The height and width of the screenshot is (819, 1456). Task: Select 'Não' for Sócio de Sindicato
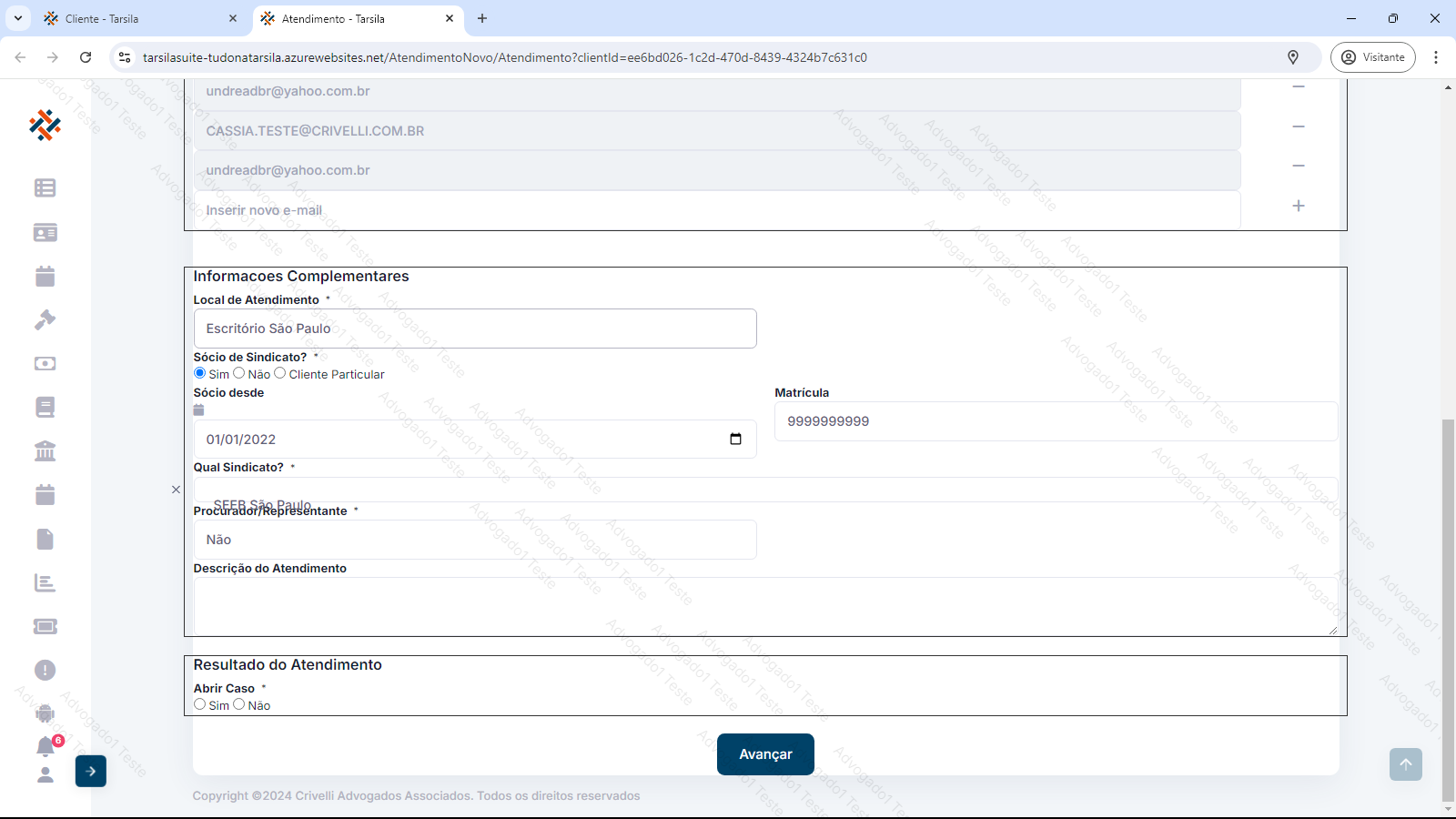tap(239, 373)
